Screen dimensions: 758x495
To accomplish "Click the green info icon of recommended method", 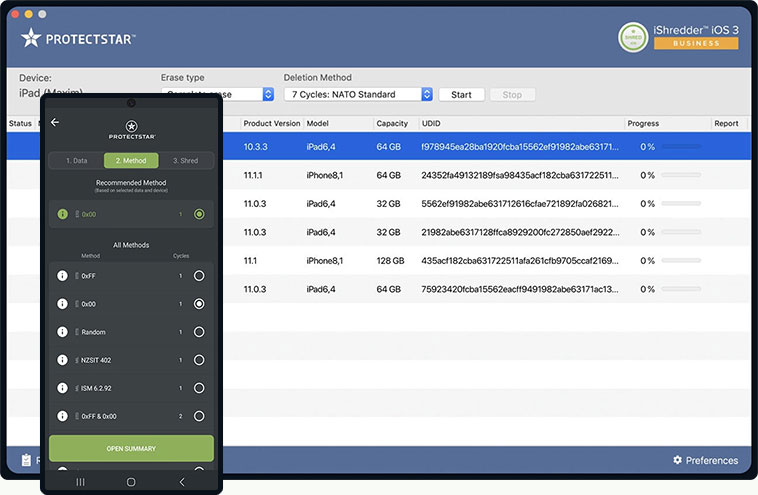I will point(62,214).
